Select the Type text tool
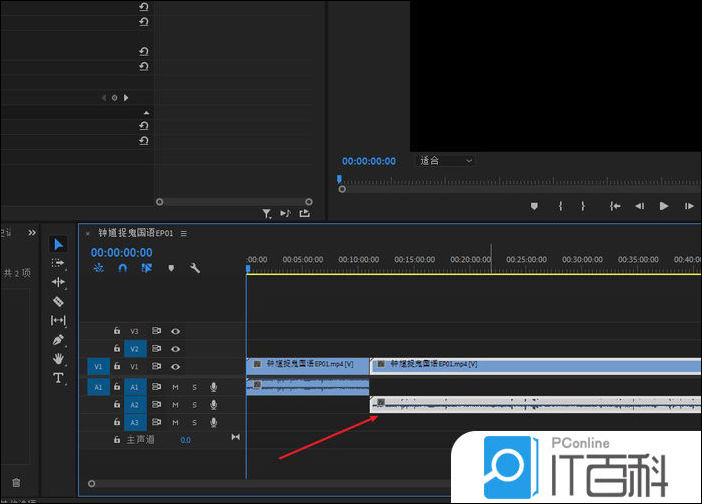702x504 pixels. tap(58, 378)
